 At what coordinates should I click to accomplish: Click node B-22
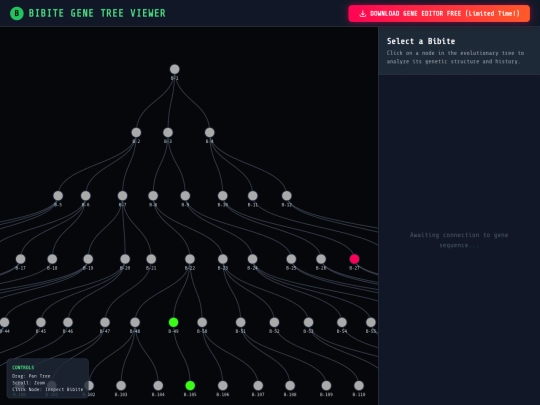(x=190, y=259)
